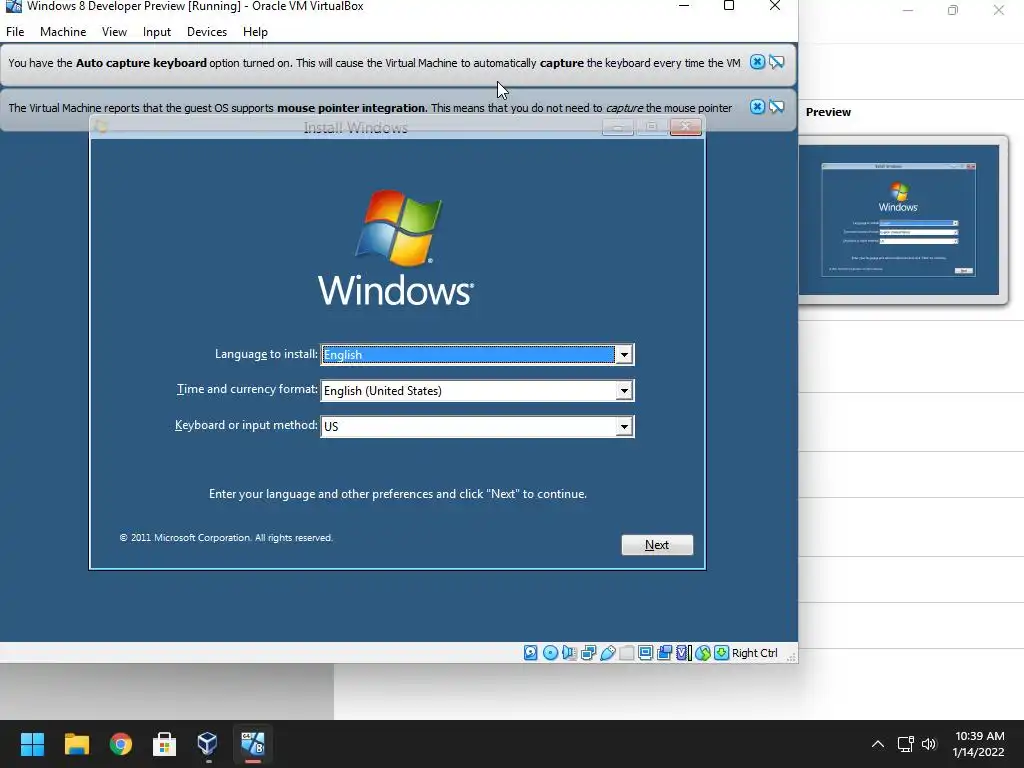Open the View menu
This screenshot has width=1024, height=768.
click(114, 31)
